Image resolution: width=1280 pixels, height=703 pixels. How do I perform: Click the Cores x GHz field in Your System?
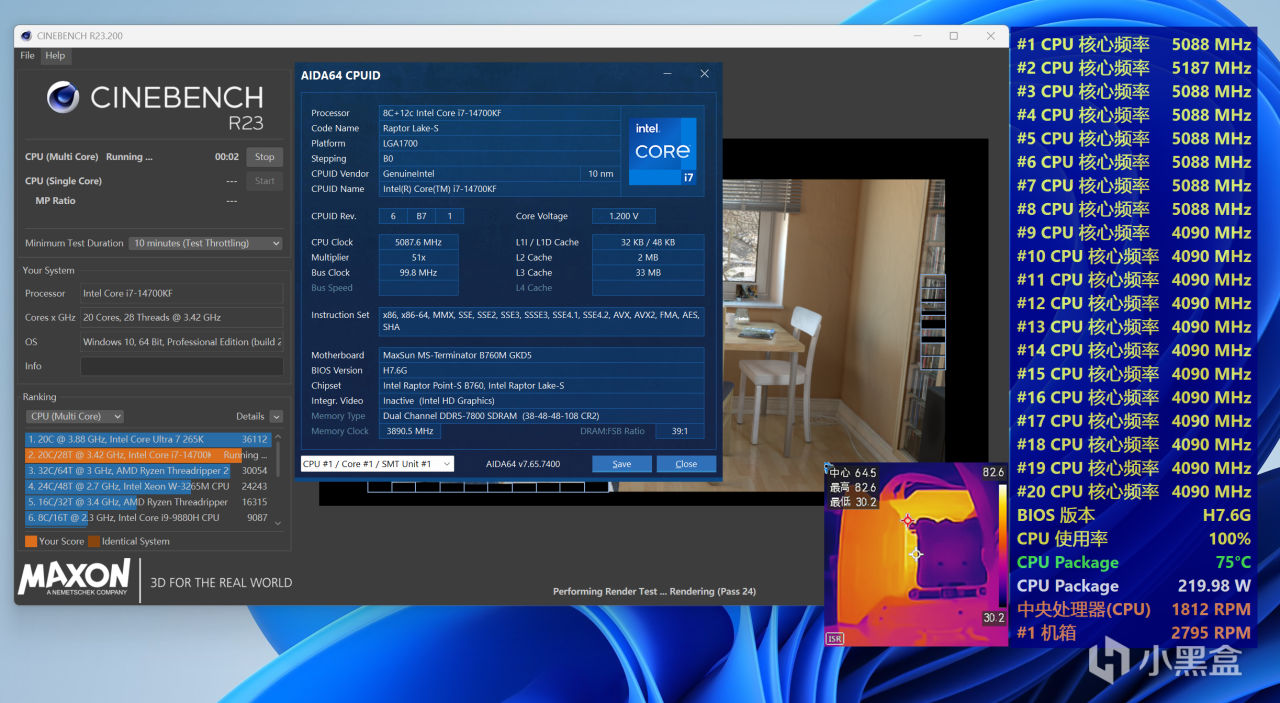182,317
